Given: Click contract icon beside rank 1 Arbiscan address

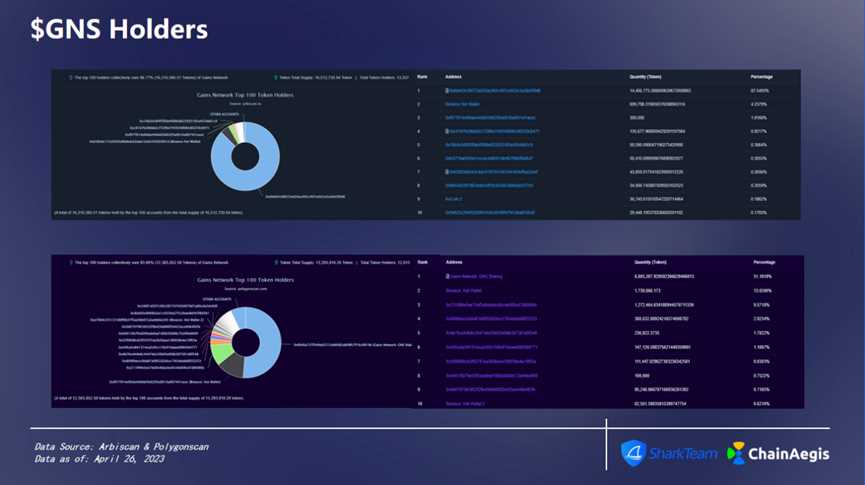Looking at the screenshot, I should (447, 90).
